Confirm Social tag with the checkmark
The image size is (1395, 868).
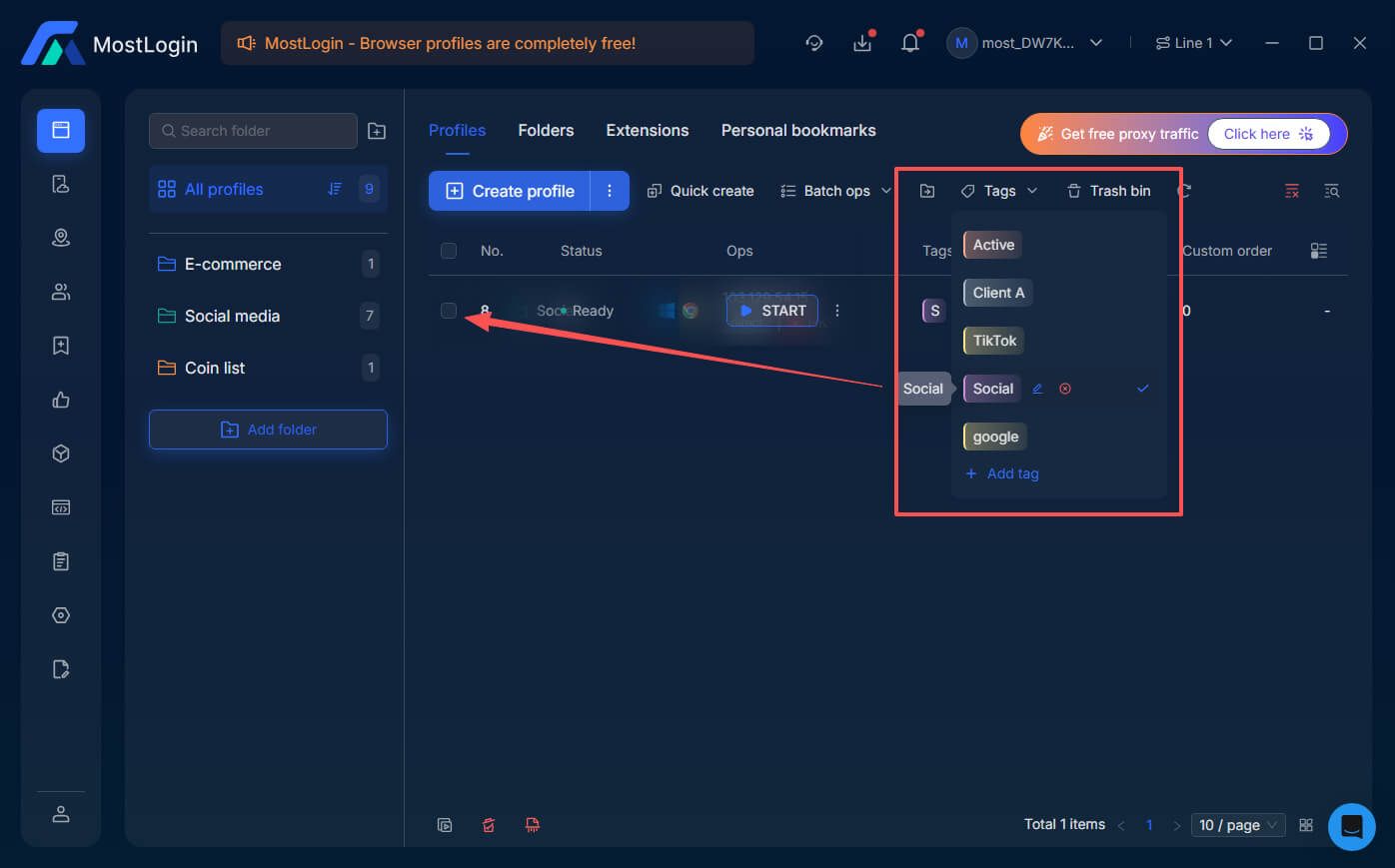pos(1143,389)
